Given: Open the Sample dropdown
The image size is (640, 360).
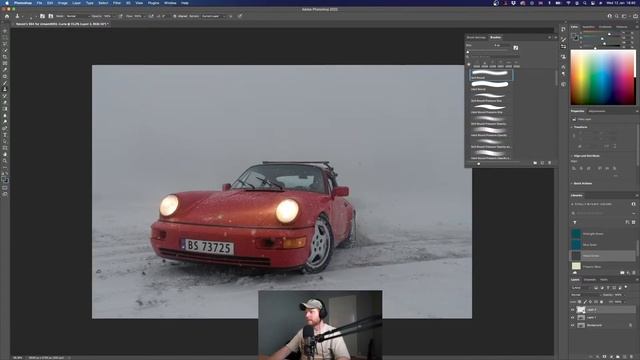Looking at the screenshot, I should 212,16.
